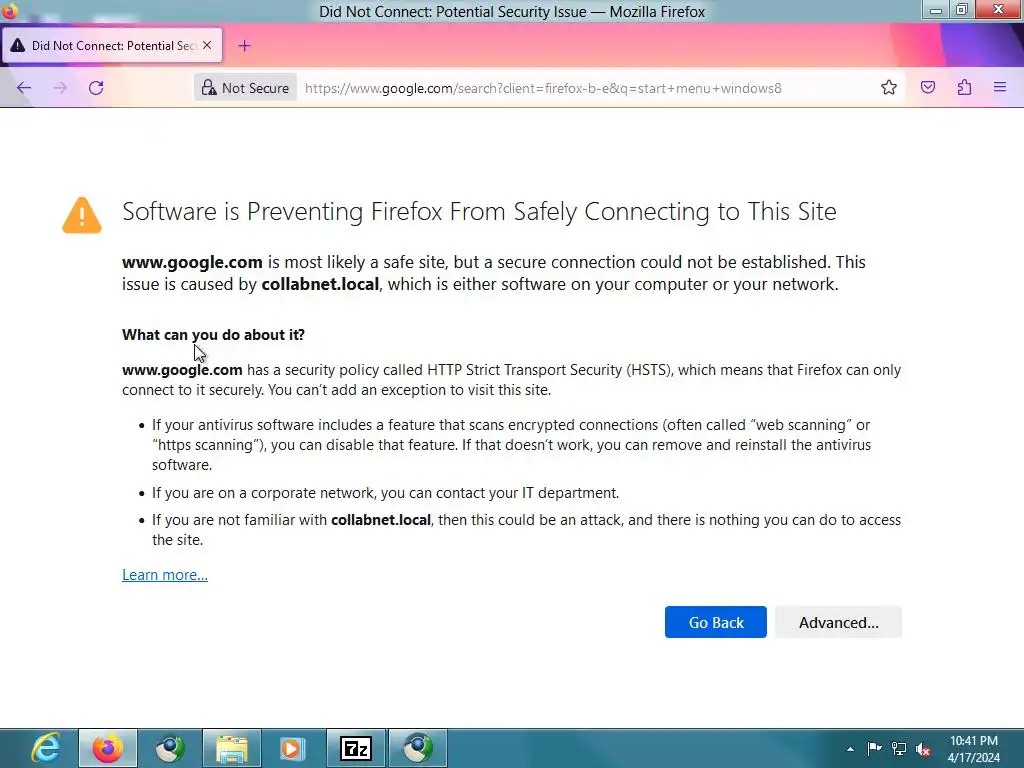Open the globe app next to 7-Zip
The image size is (1024, 768).
click(418, 748)
